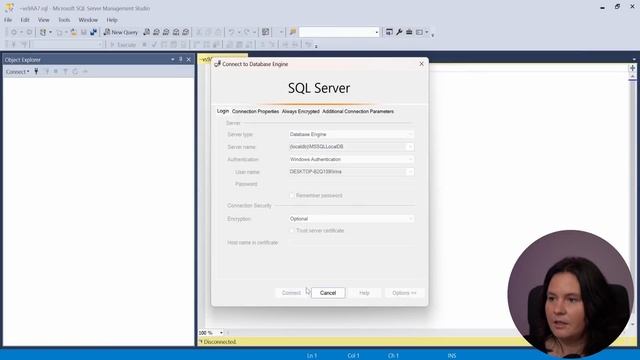Open the Connect dropdown in Object Explorer
Image resolution: width=640 pixels, height=360 pixels.
[x=18, y=71]
